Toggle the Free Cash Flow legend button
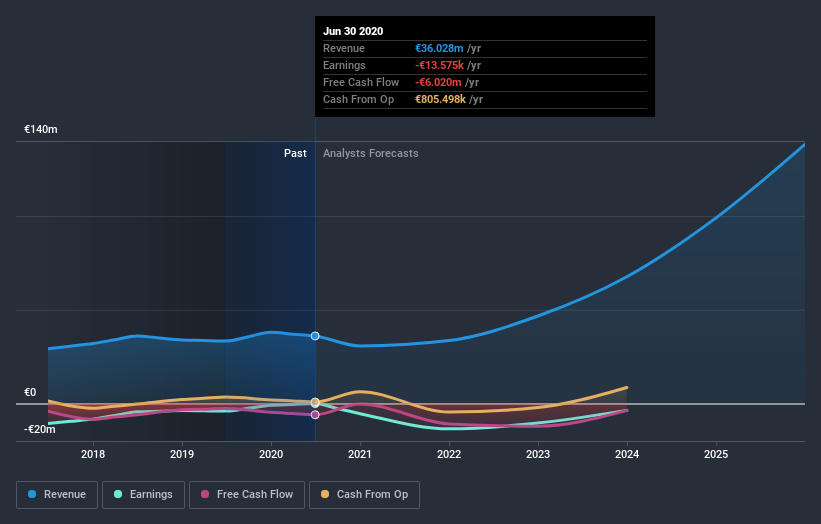The height and width of the screenshot is (524, 821). pyautogui.click(x=247, y=495)
